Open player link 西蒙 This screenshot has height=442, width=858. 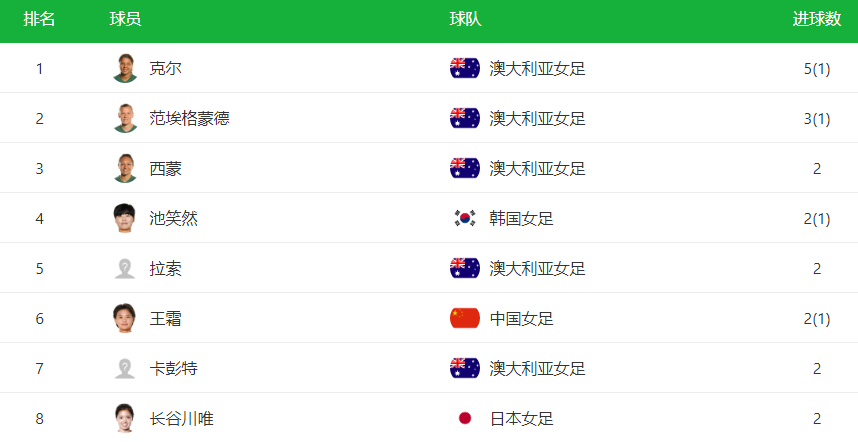(x=165, y=168)
